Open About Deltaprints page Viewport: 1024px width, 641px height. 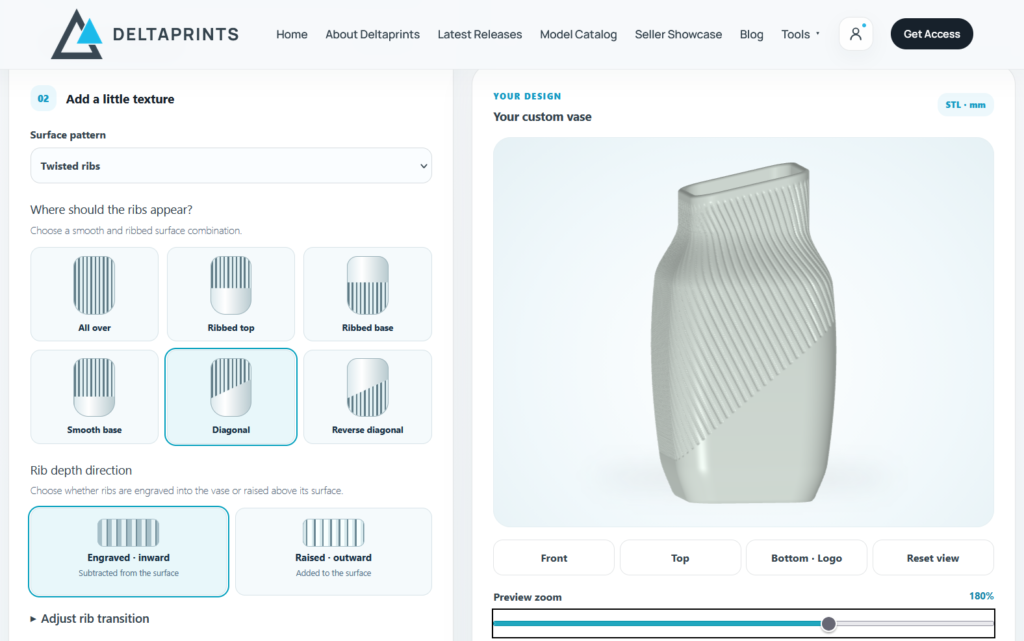(372, 34)
